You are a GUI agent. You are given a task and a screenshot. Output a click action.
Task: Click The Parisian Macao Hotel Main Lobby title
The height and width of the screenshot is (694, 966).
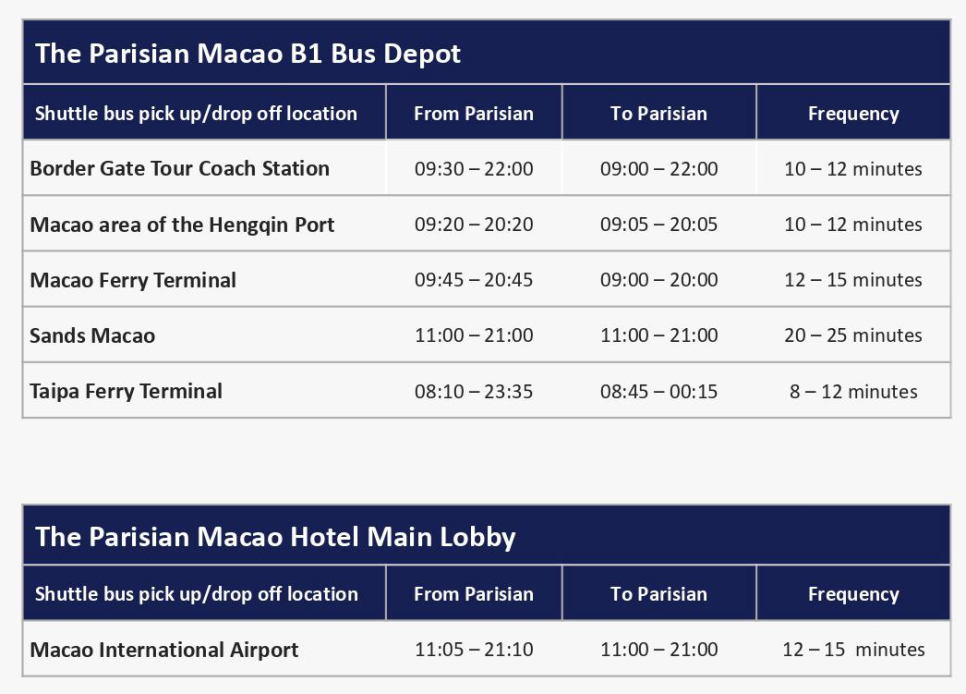coord(275,537)
